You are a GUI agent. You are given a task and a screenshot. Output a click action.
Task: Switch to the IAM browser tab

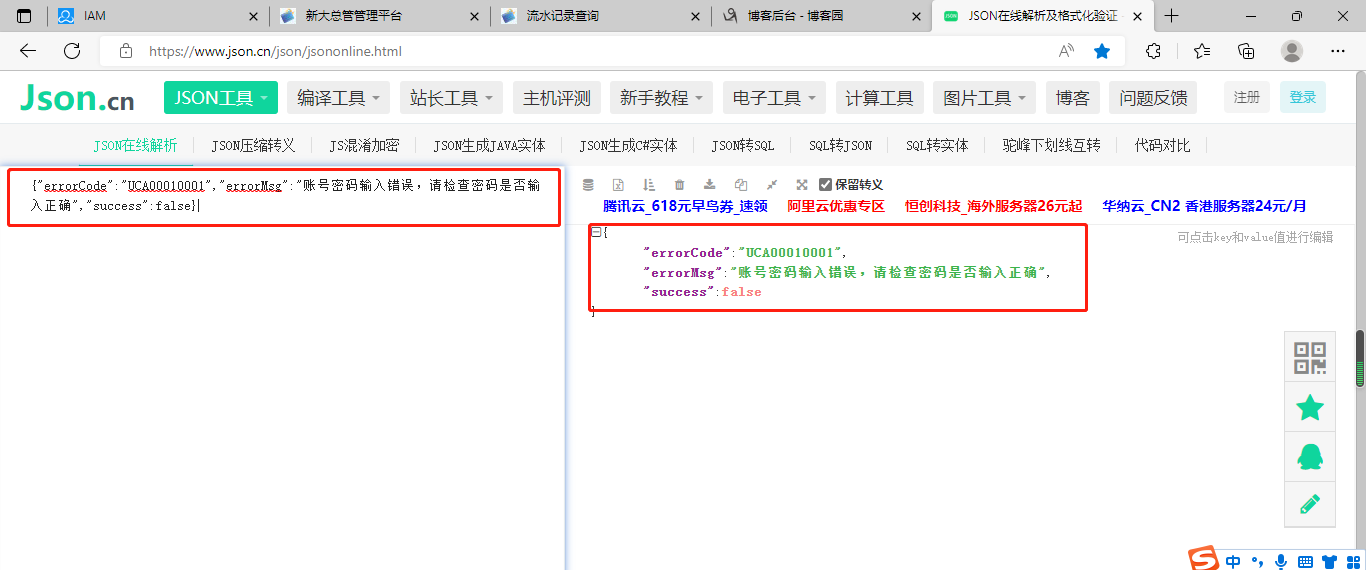158,16
